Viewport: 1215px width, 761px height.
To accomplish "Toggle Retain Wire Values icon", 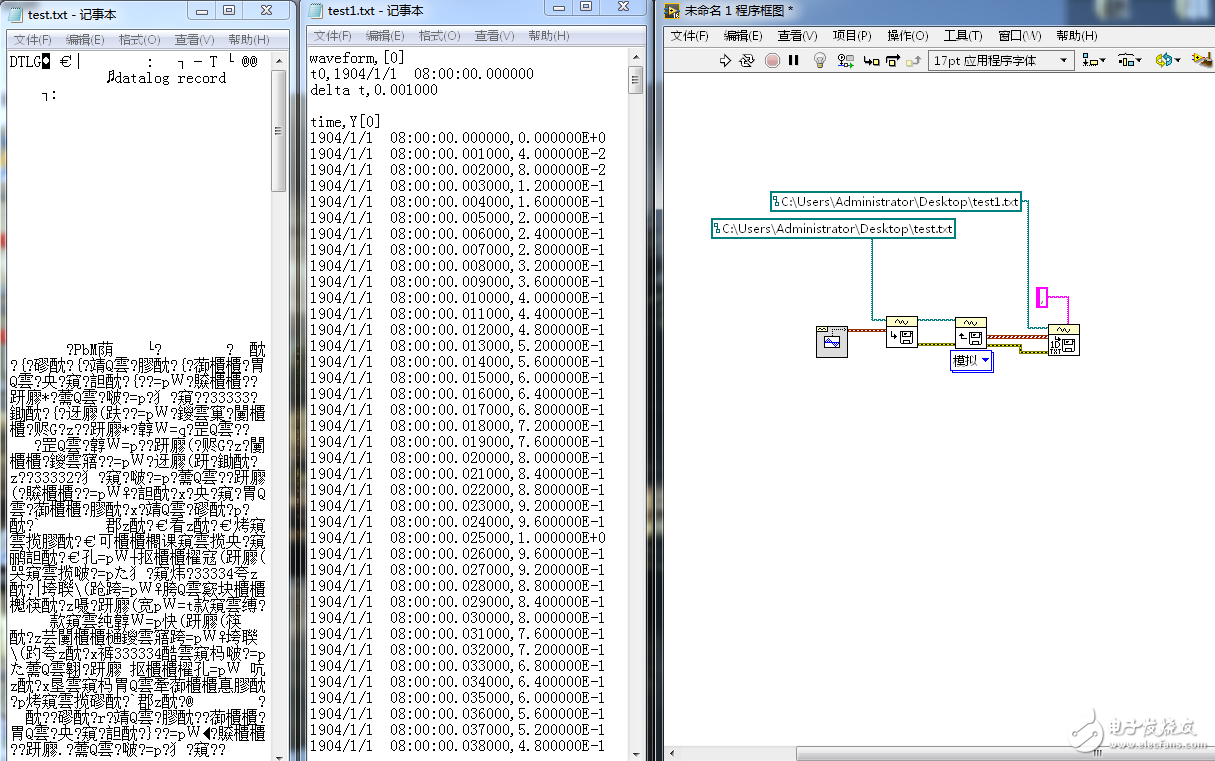I will (846, 60).
